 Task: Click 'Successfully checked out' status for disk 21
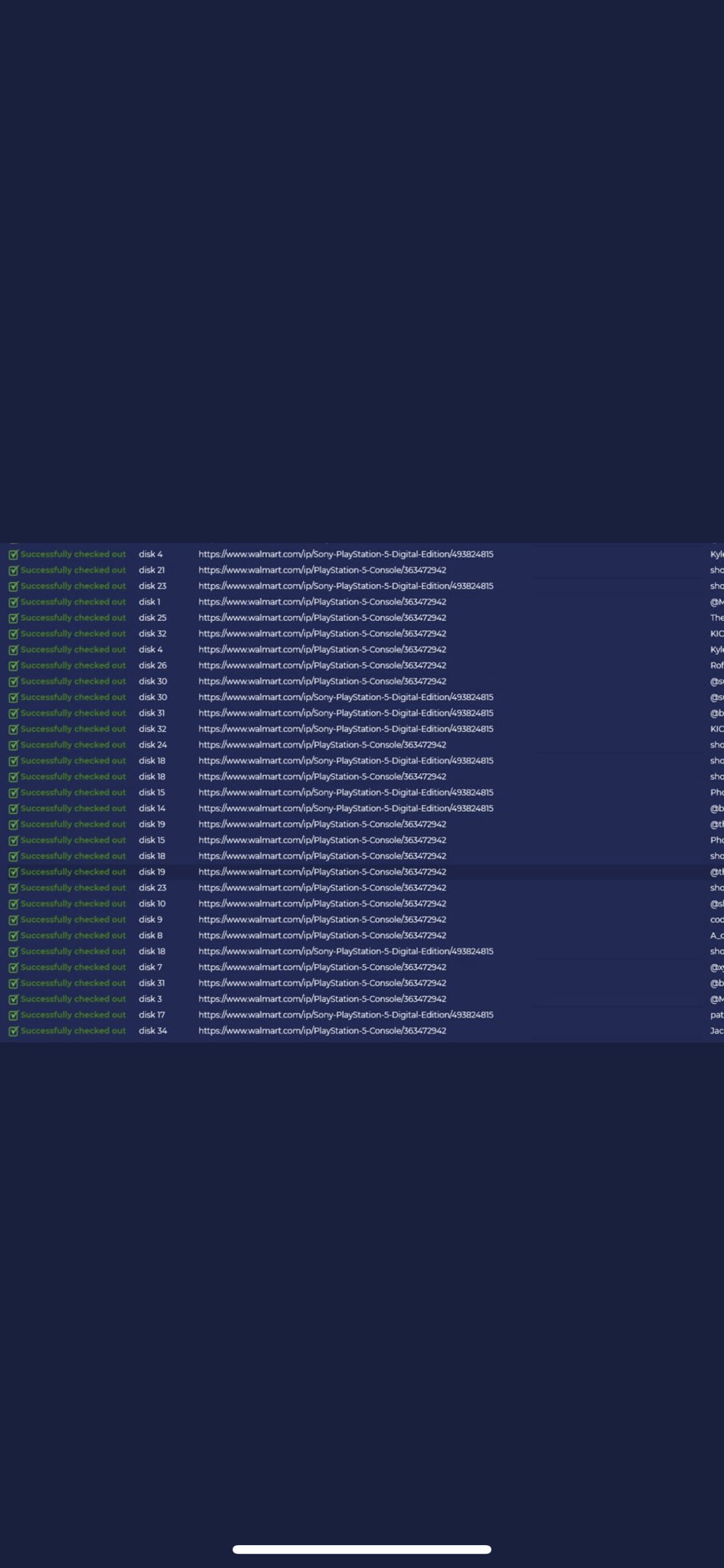pyautogui.click(x=73, y=570)
